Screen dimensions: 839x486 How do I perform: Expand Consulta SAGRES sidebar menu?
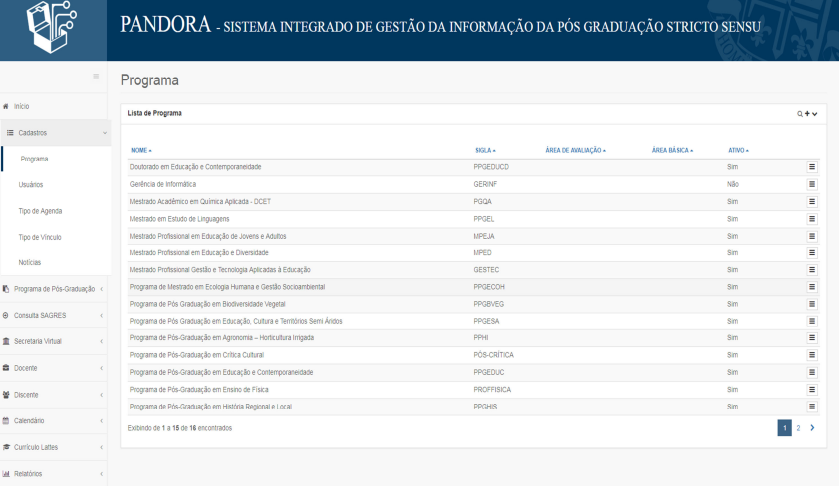click(54, 316)
